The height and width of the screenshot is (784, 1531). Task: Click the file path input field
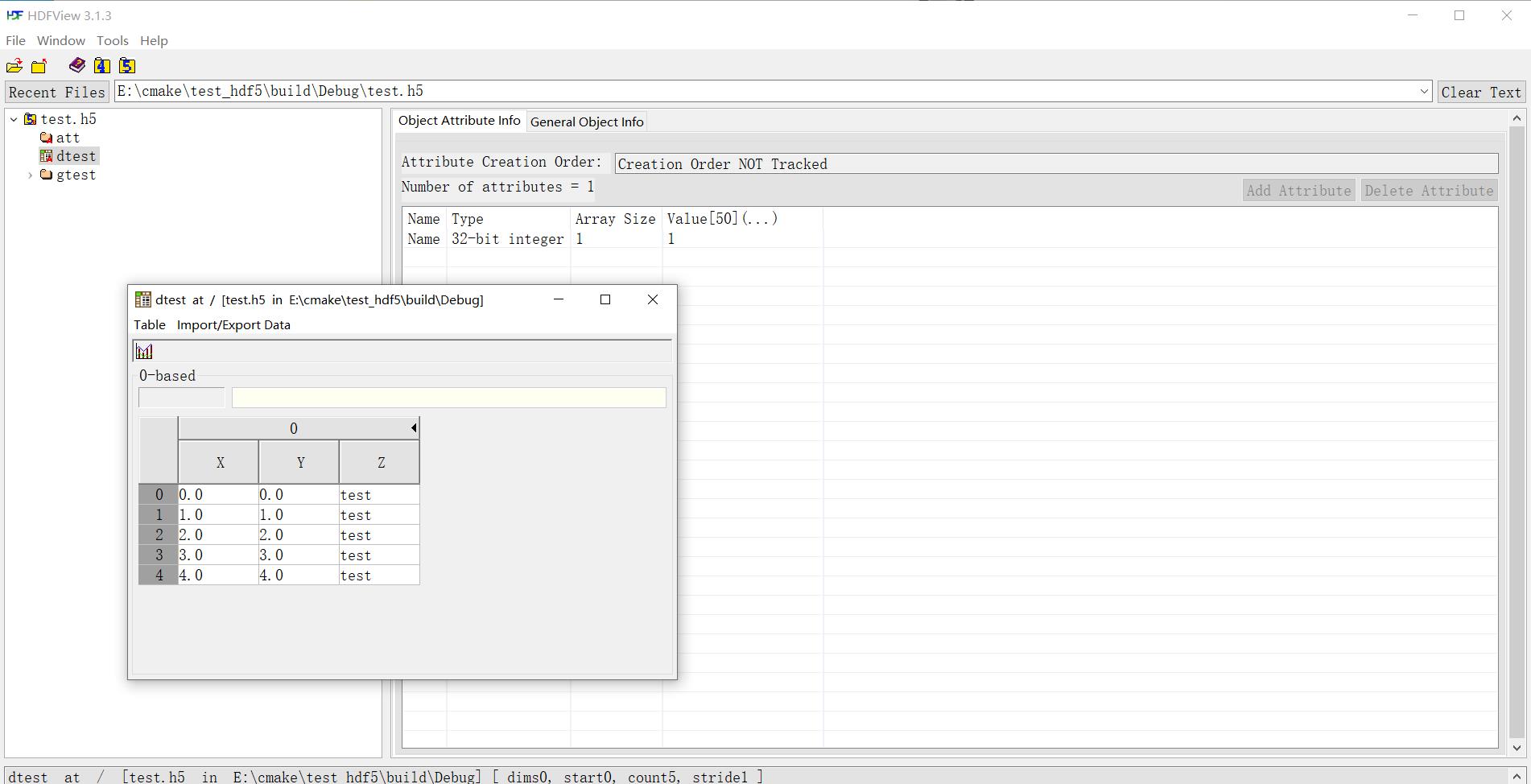click(766, 91)
